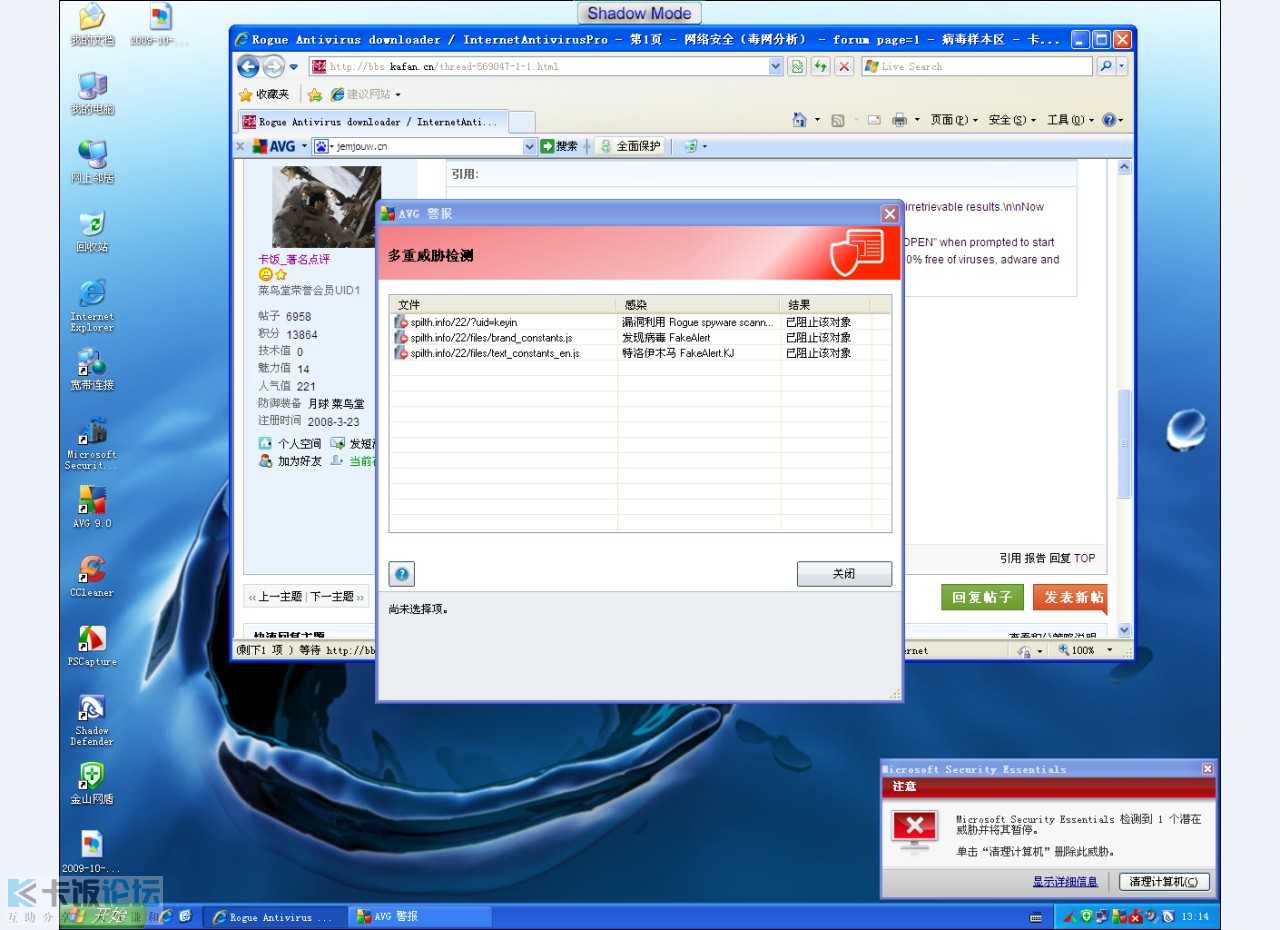
Task: Click the 全面保护 total protection button
Action: tap(630, 146)
